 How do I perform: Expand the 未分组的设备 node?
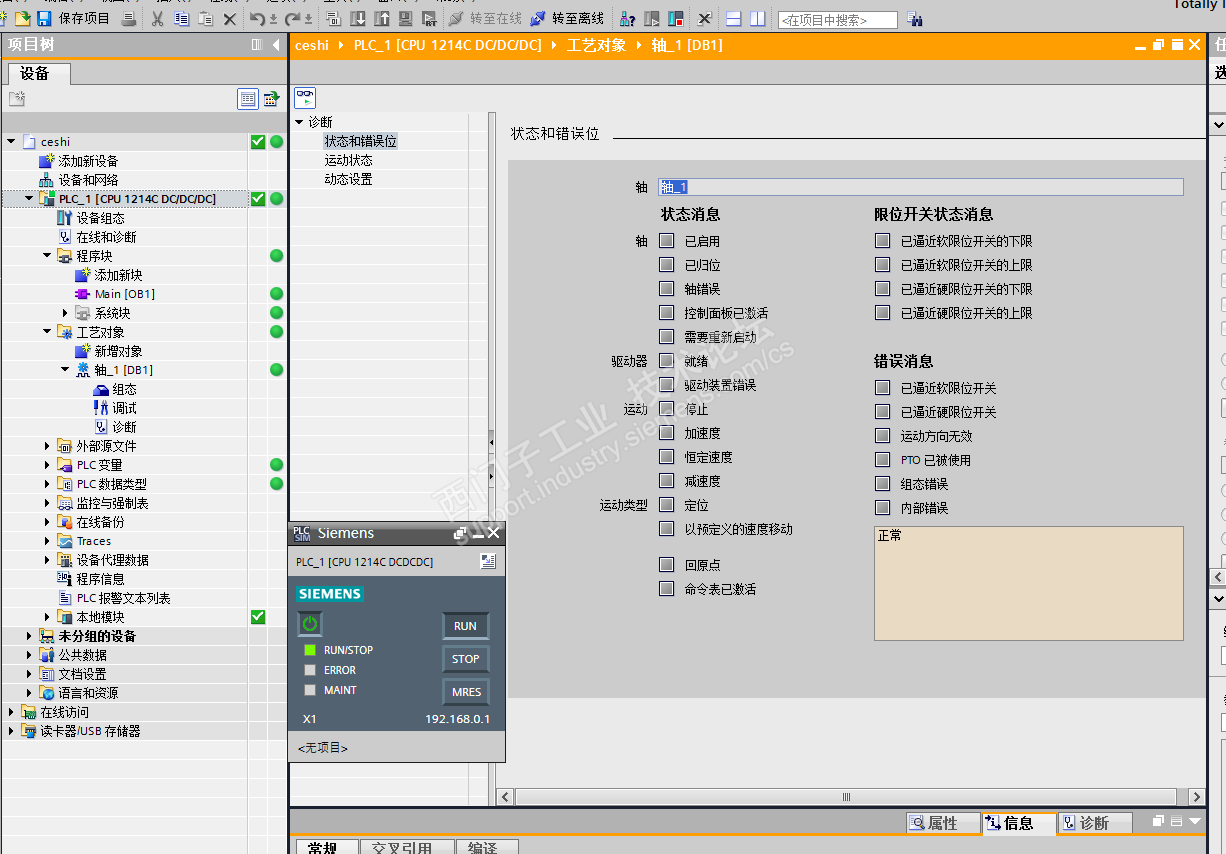(29, 636)
